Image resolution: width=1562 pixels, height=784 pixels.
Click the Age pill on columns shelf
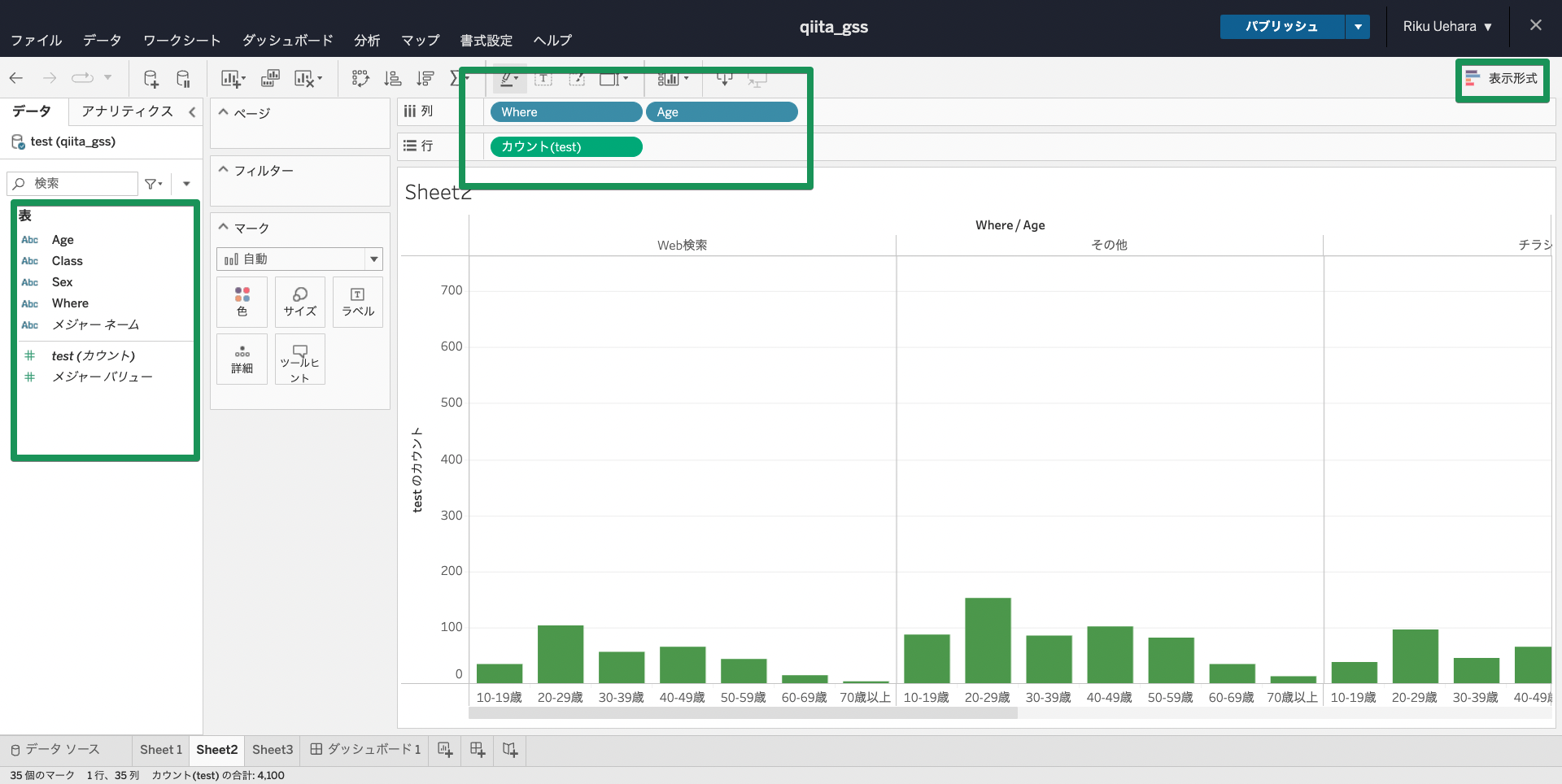[x=722, y=112]
